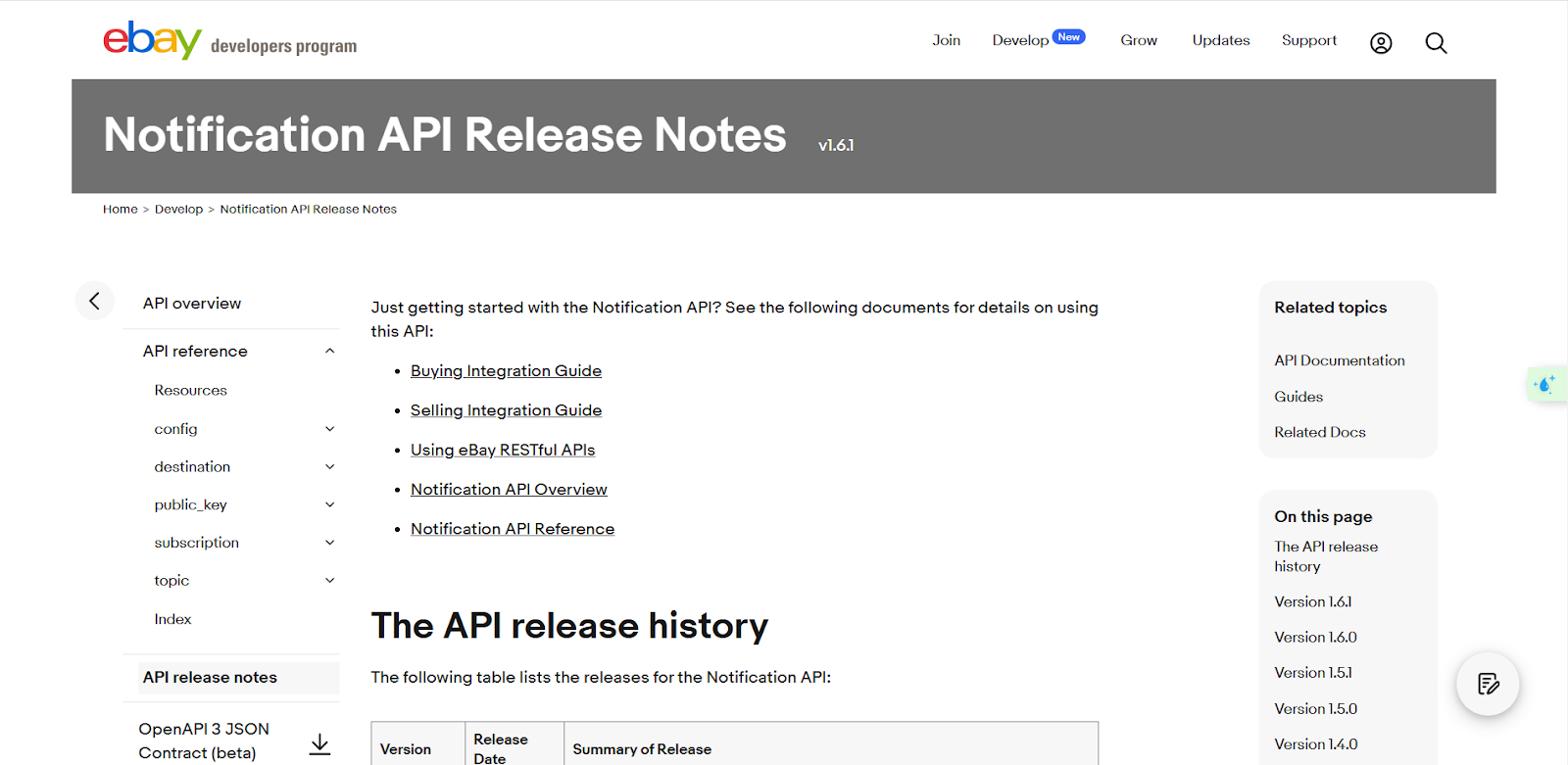This screenshot has height=765, width=1568.
Task: Expand the topic resource chevron
Action: (330, 581)
